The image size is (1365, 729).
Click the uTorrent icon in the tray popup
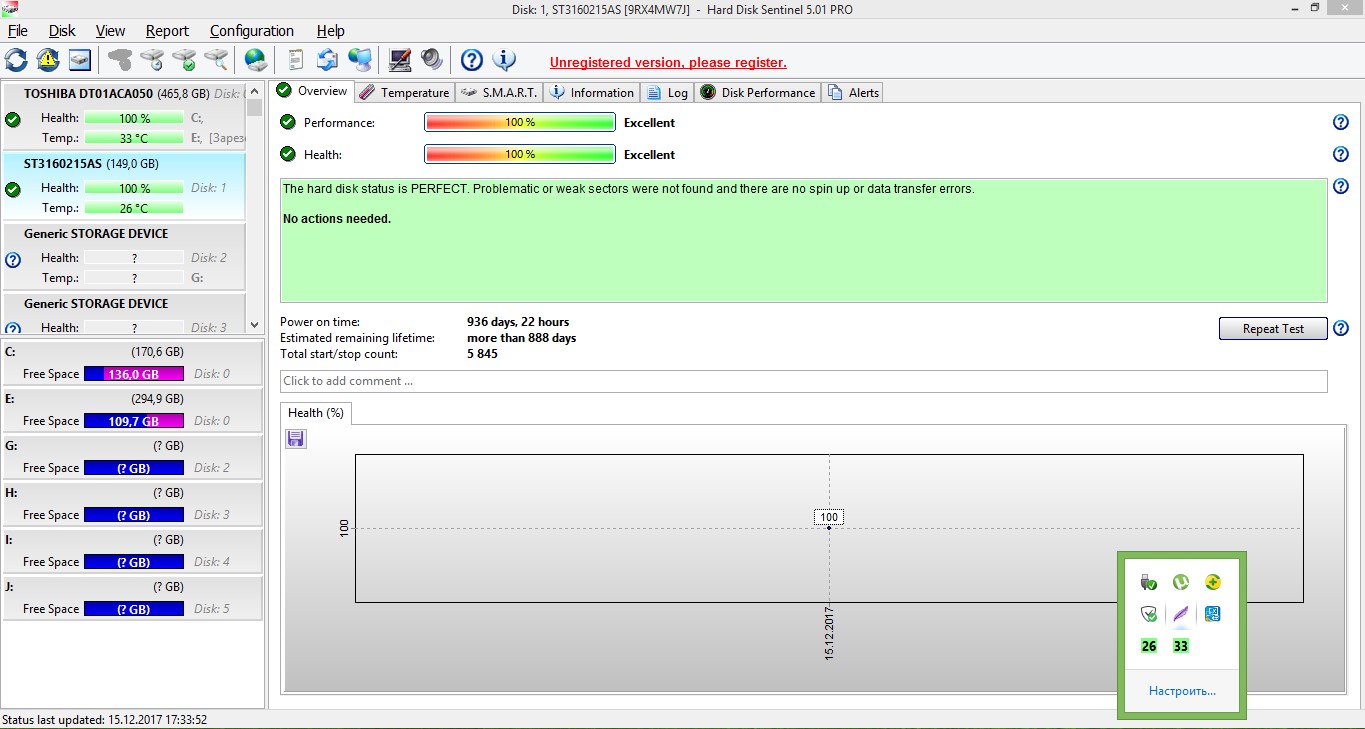(1181, 582)
